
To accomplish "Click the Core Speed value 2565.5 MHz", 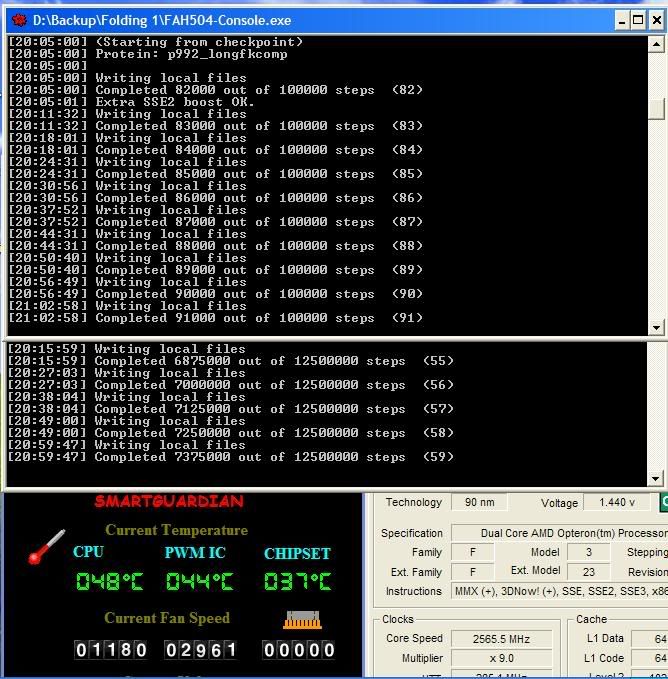I will (501, 639).
